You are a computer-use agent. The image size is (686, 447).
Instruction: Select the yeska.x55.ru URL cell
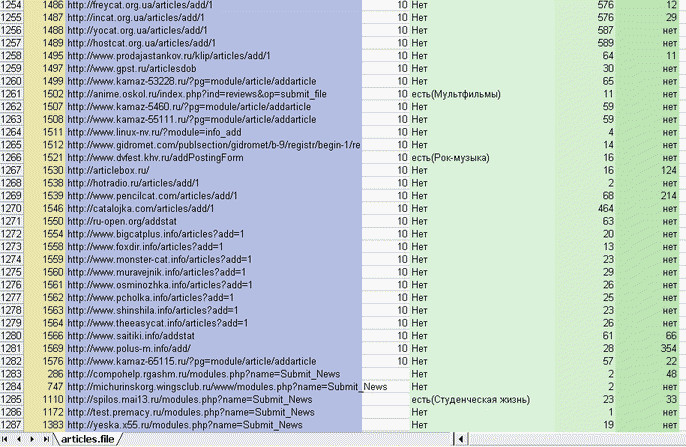(214, 425)
